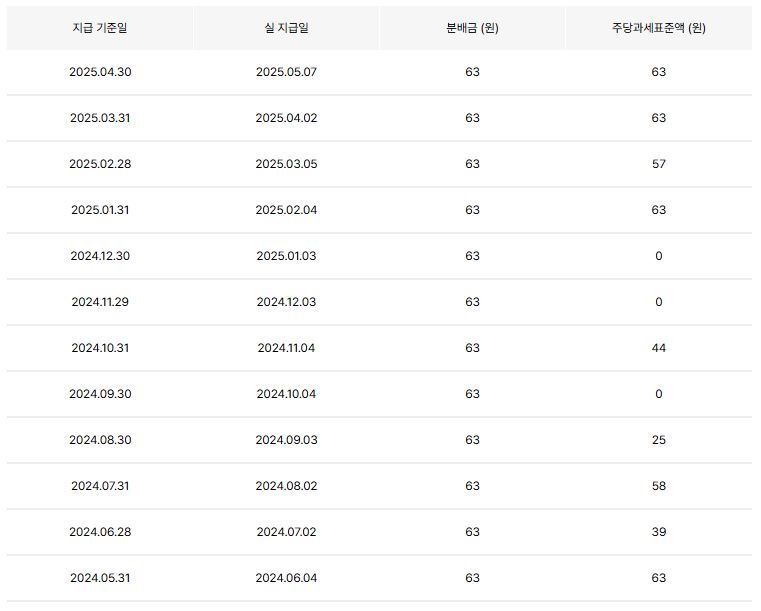Select the 2025.01.31 record date cell
The image size is (761, 611).
pyautogui.click(x=100, y=210)
